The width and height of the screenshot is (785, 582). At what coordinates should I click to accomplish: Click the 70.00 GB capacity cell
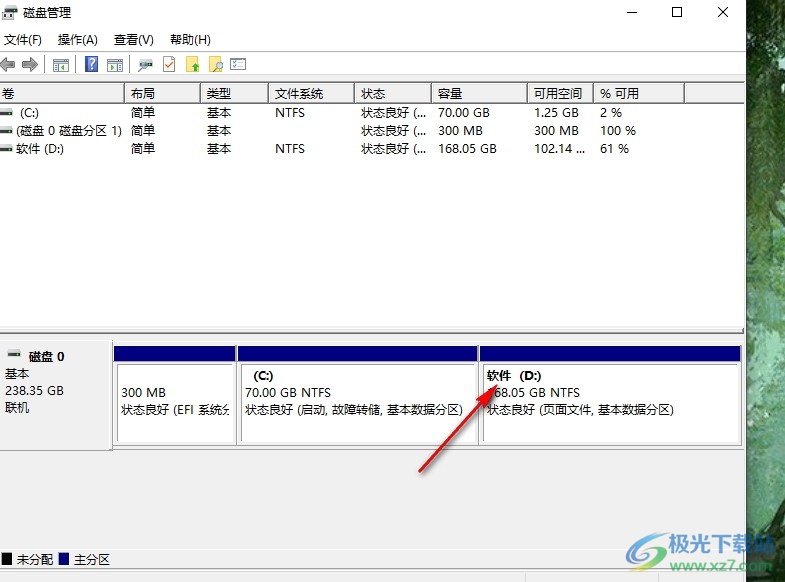pos(464,113)
